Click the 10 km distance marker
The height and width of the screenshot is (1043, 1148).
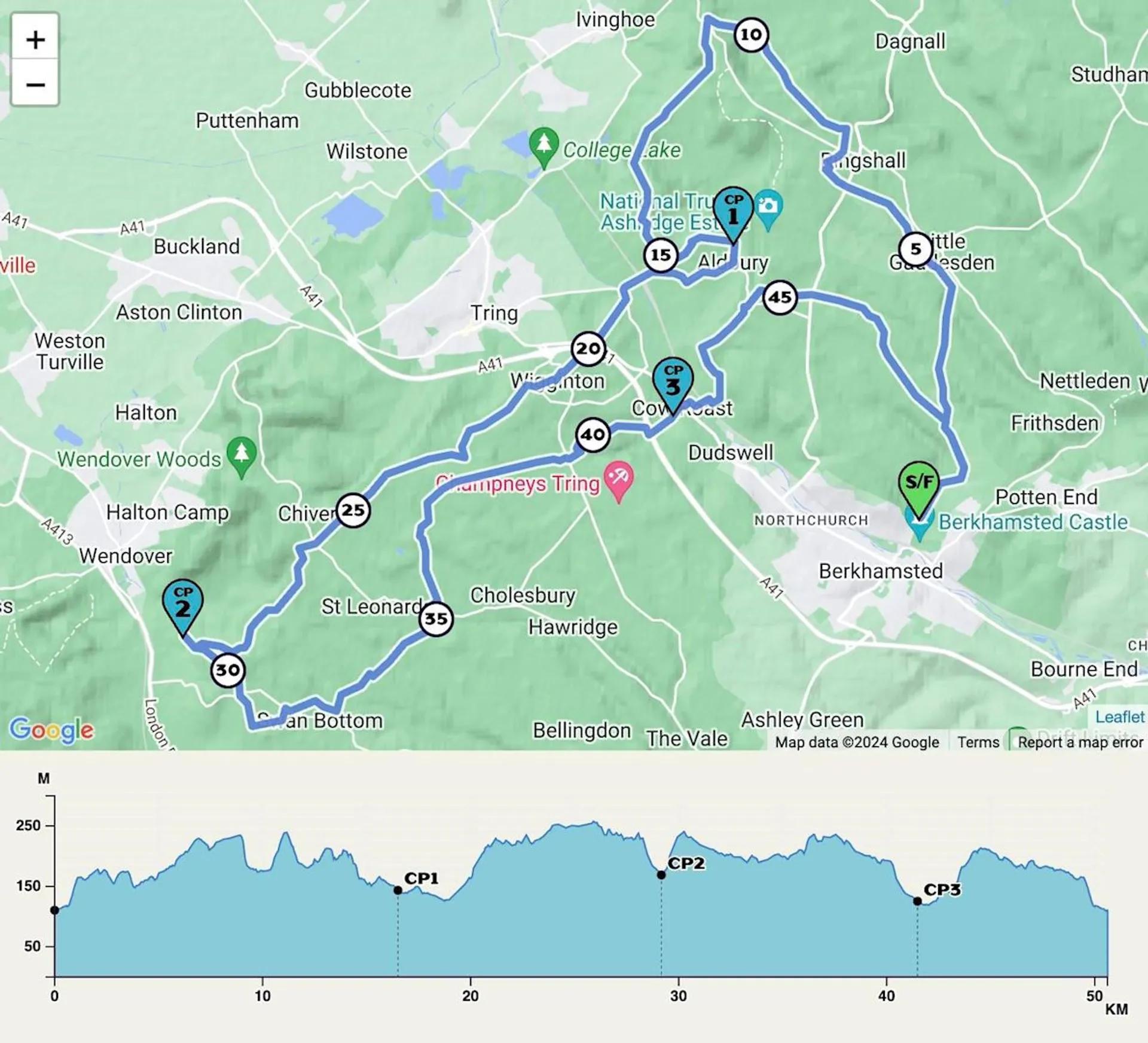point(751,35)
